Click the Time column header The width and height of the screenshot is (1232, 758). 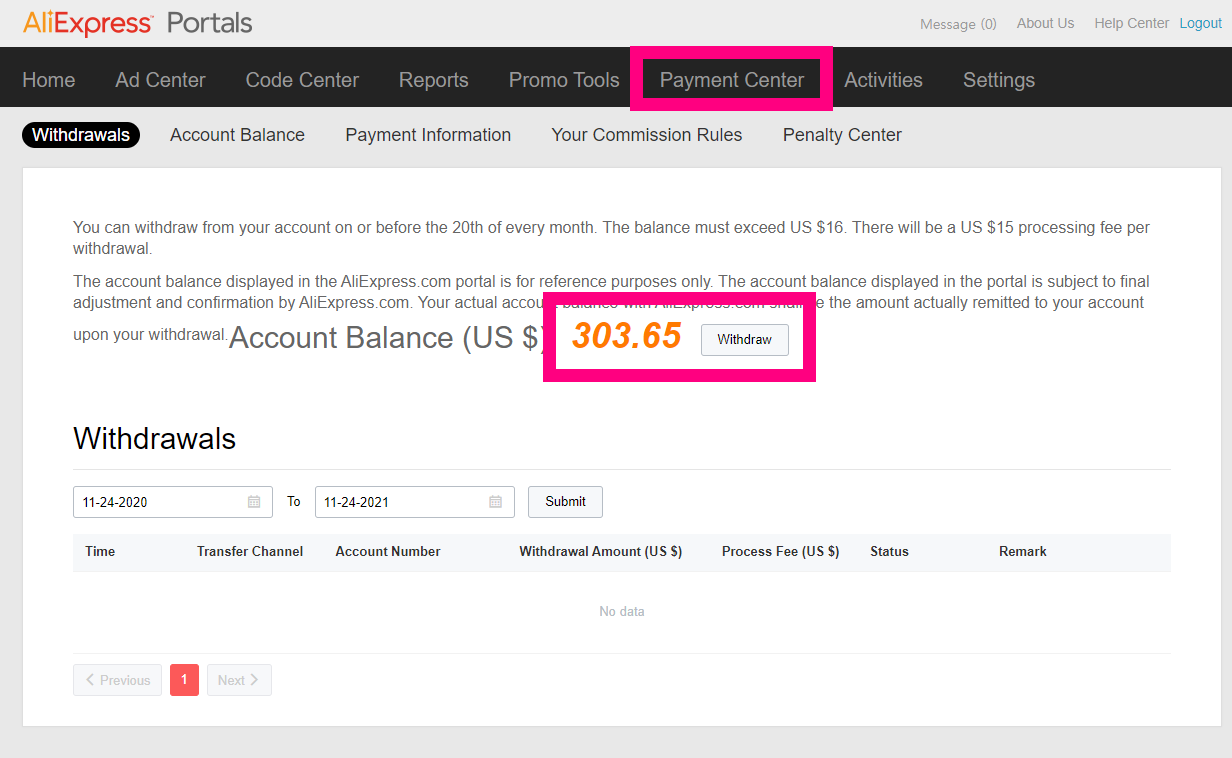point(100,551)
